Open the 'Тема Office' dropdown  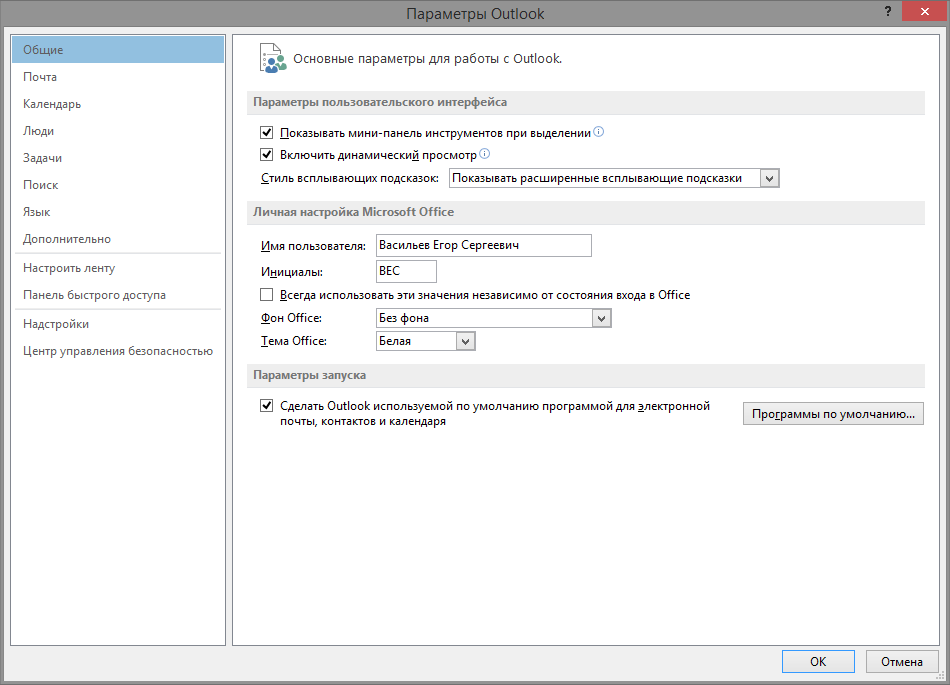point(425,341)
